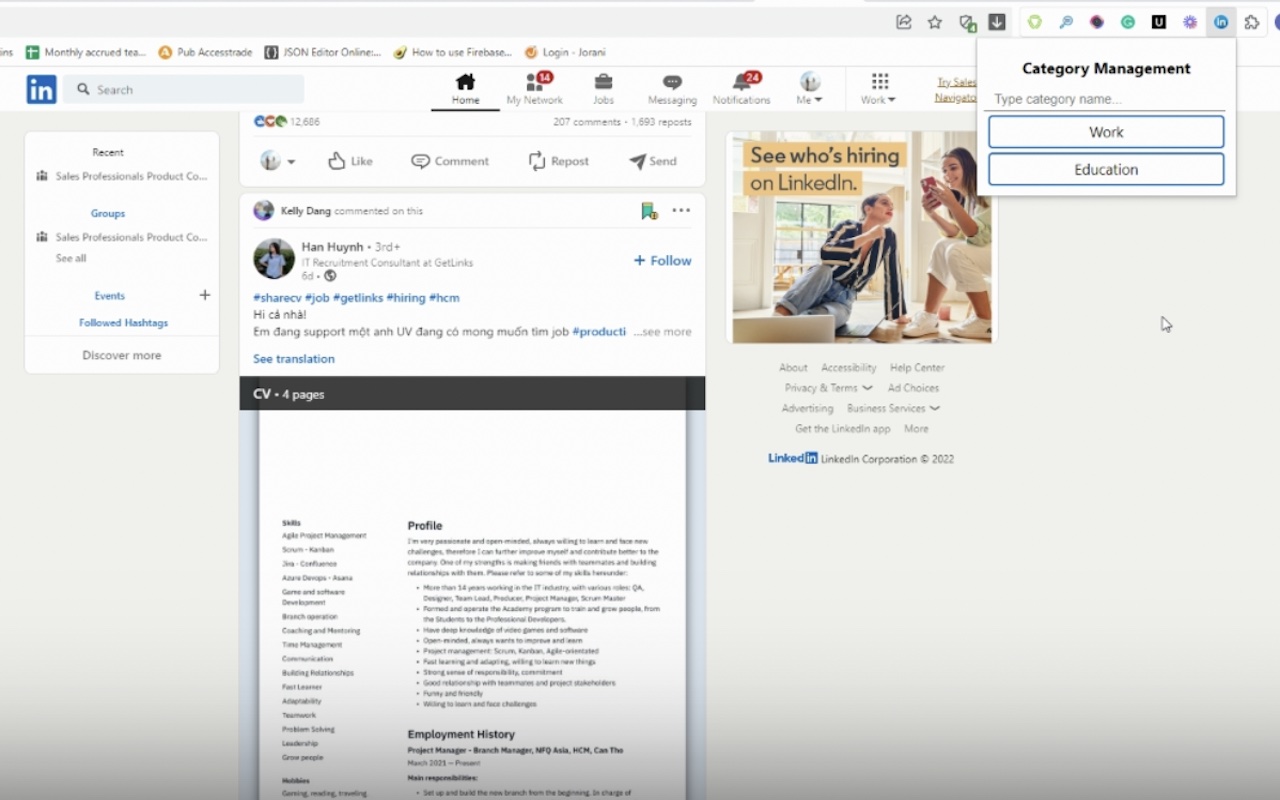Click the Type category name field
The image size is (1280, 800).
pyautogui.click(x=1105, y=99)
